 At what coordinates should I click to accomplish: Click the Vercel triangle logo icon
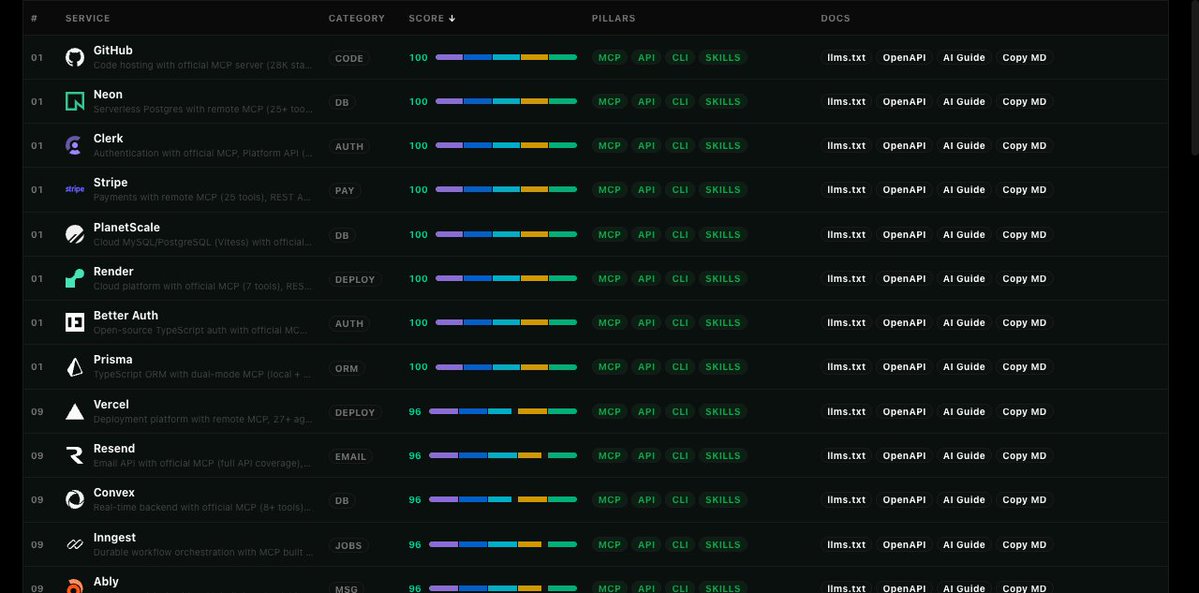coord(74,412)
